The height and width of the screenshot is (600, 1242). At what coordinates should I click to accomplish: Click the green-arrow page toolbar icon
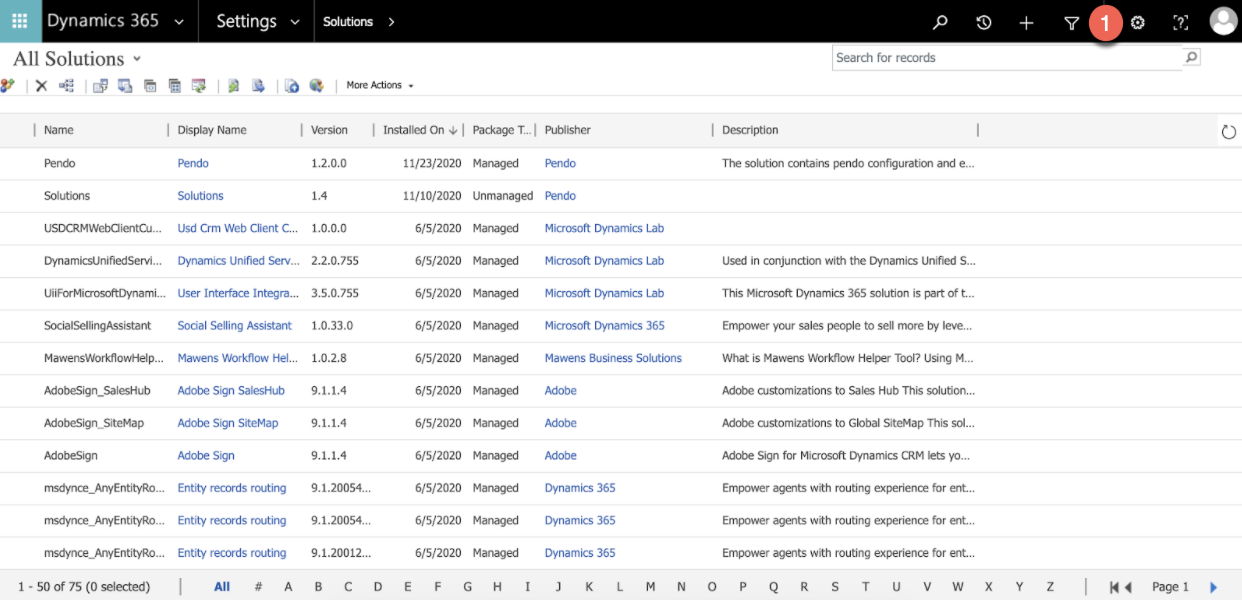pos(233,86)
